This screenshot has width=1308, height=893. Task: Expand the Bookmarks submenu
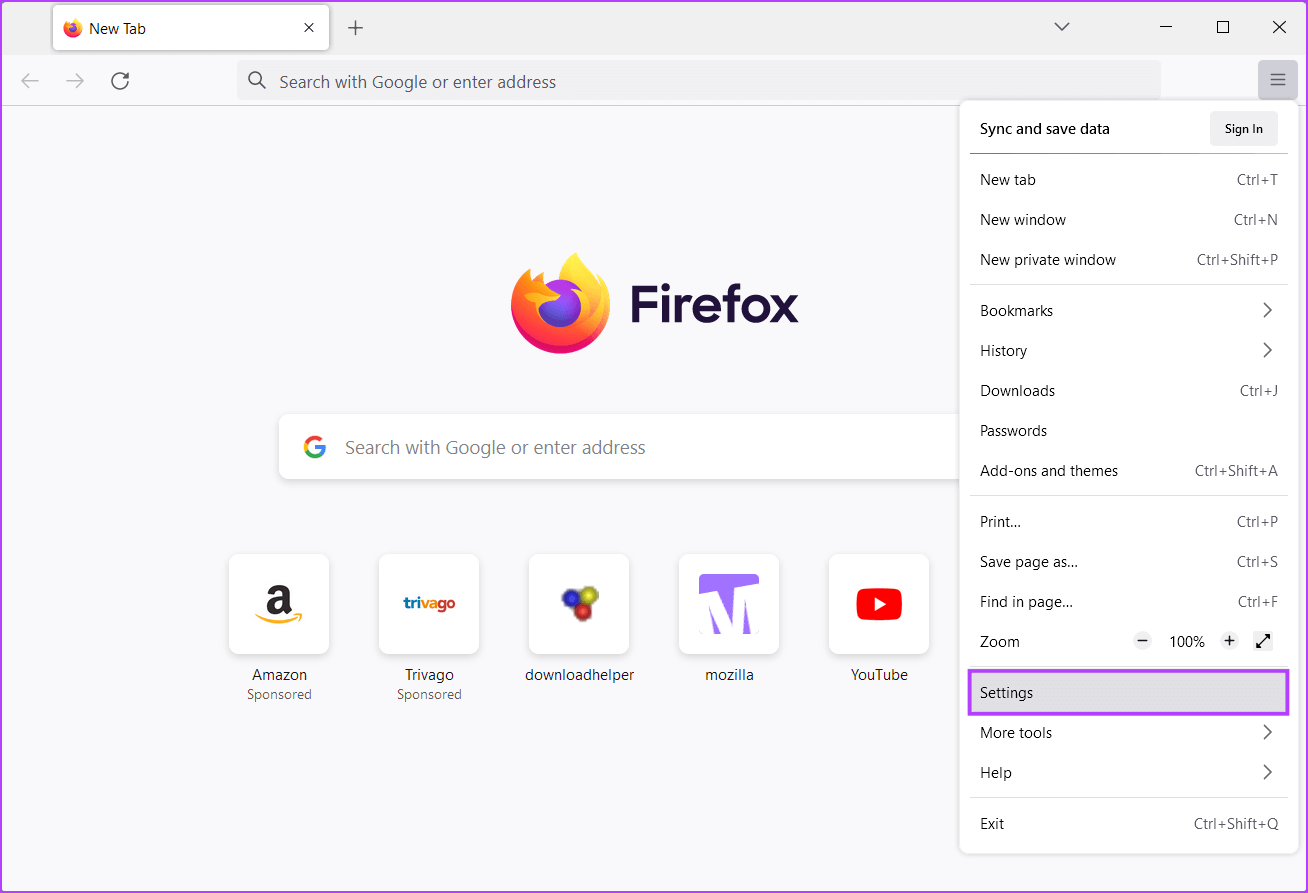point(1129,311)
